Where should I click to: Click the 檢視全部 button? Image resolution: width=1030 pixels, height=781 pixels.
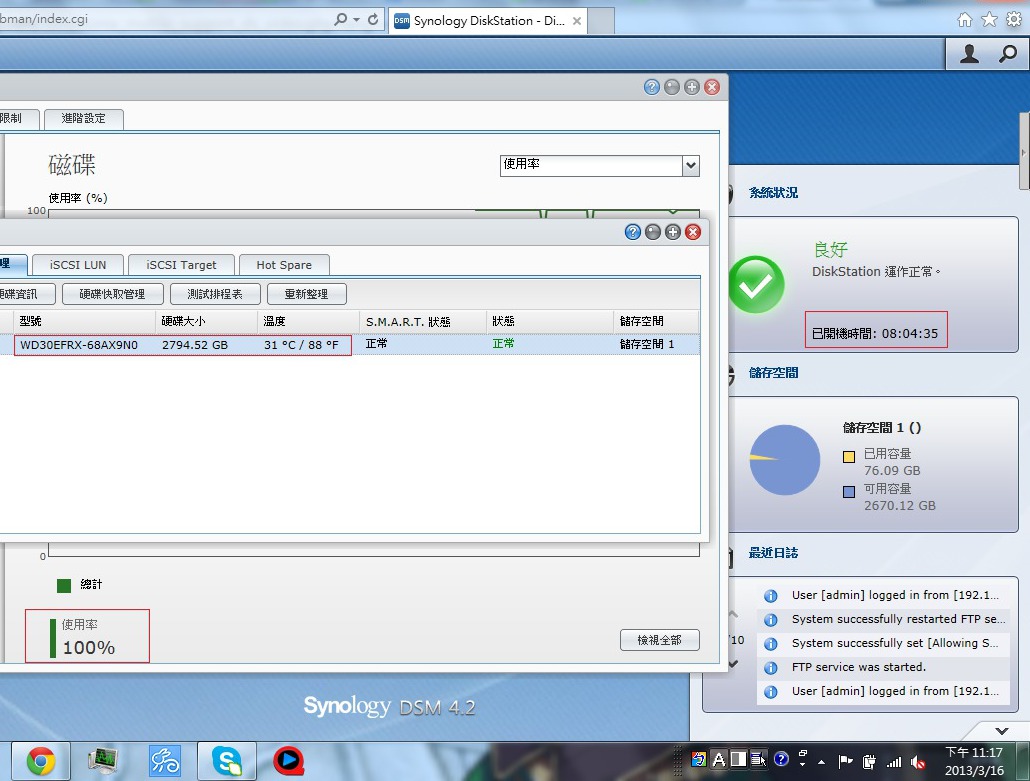[660, 640]
